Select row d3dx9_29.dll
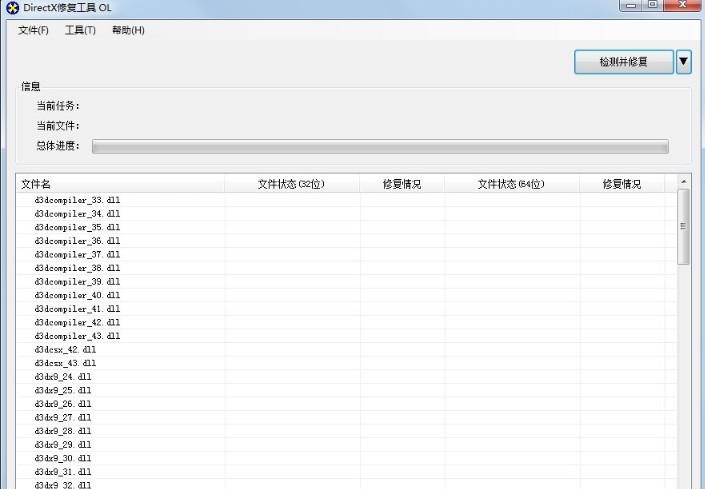705x489 pixels. pos(347,445)
